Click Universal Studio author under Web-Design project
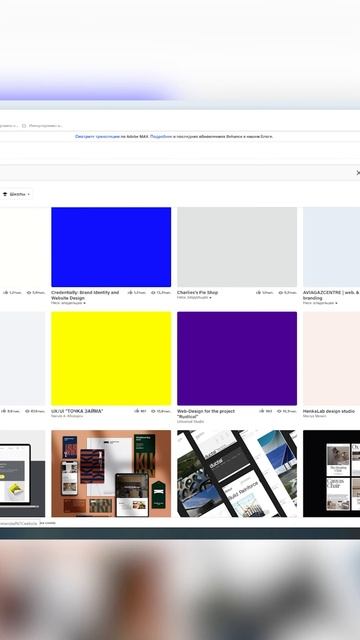 click(190, 421)
